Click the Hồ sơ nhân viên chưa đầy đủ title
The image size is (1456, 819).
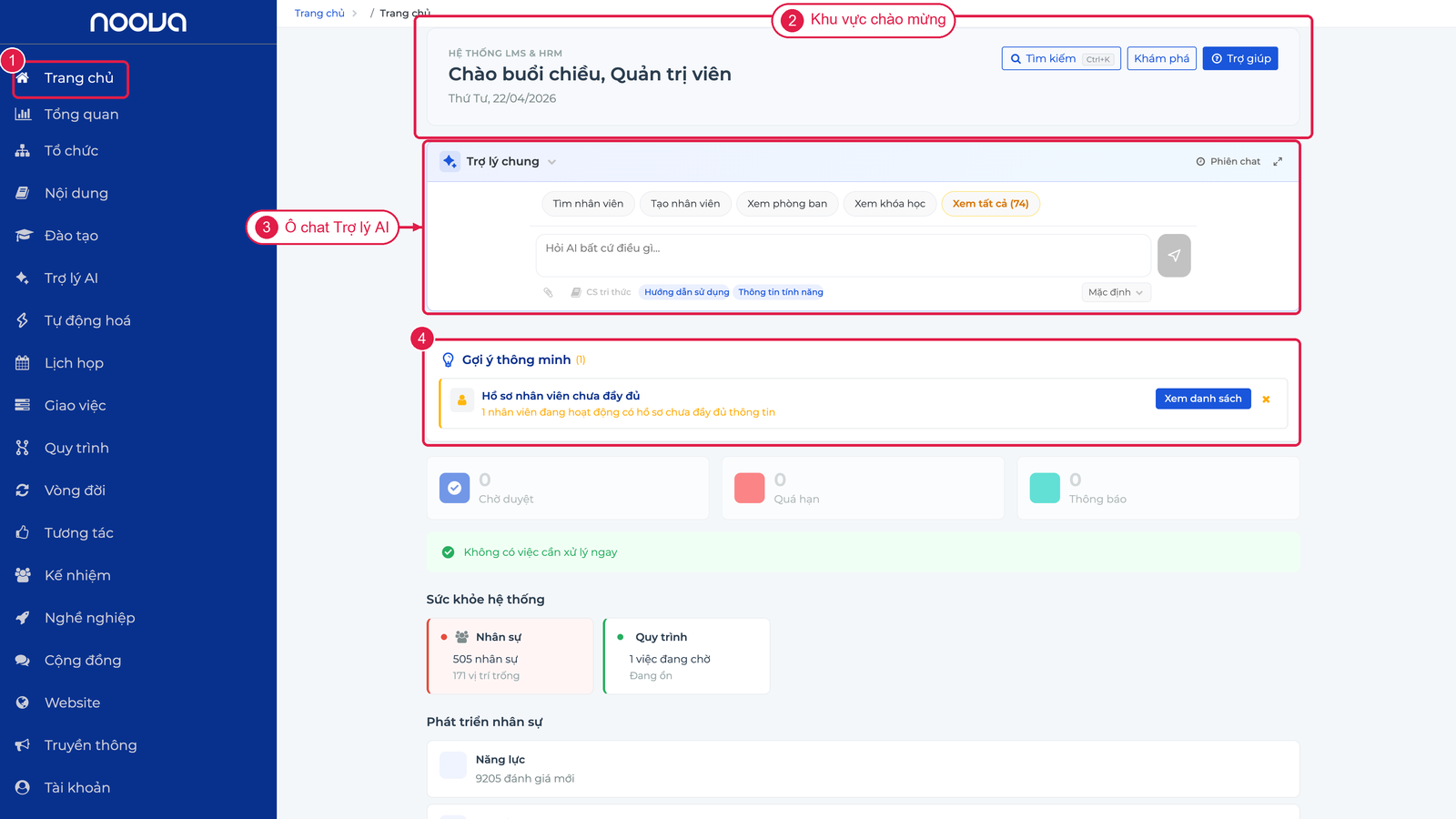pos(561,396)
